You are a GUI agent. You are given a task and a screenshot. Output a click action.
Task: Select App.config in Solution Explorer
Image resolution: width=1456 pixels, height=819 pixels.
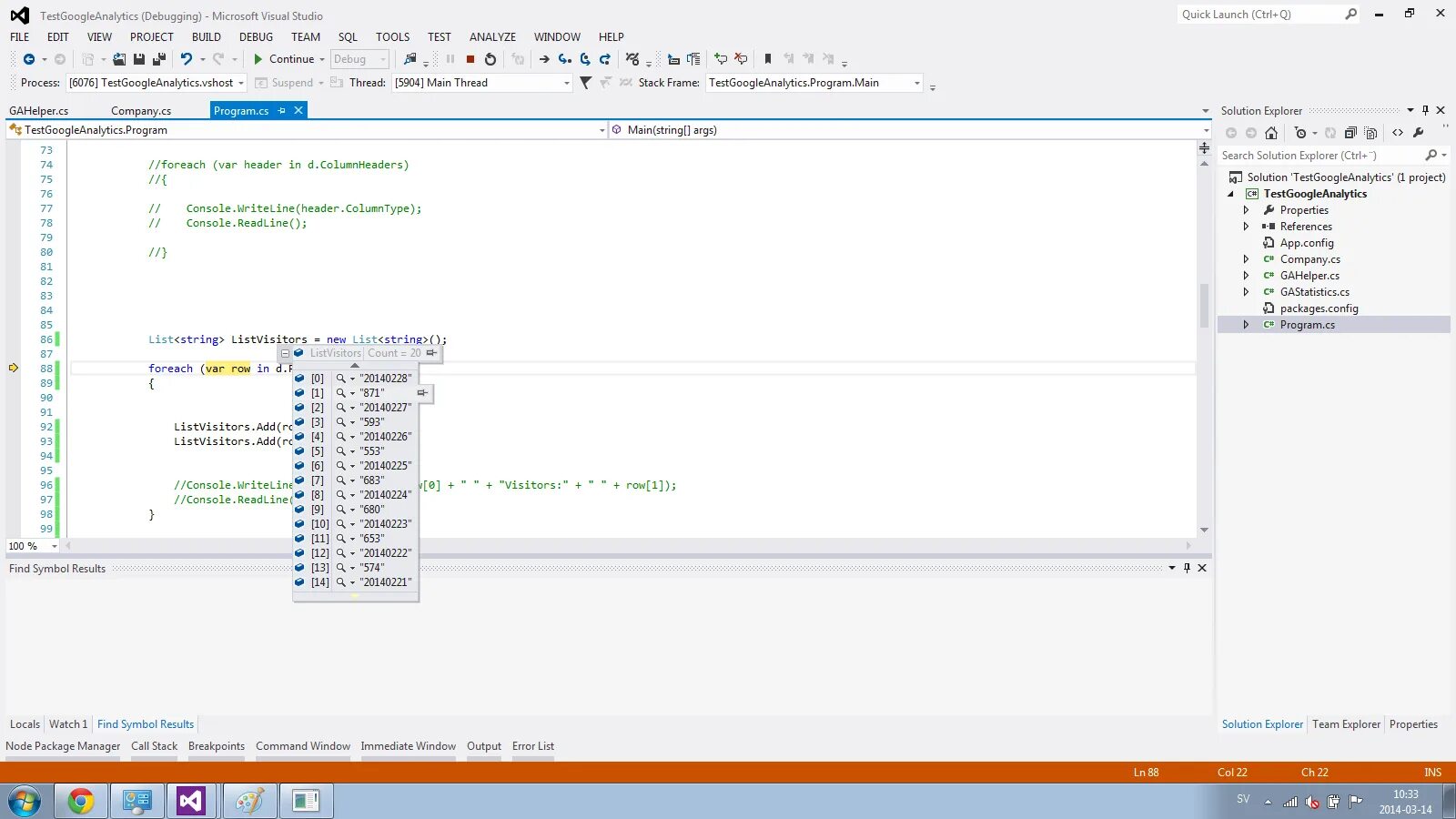1307,243
